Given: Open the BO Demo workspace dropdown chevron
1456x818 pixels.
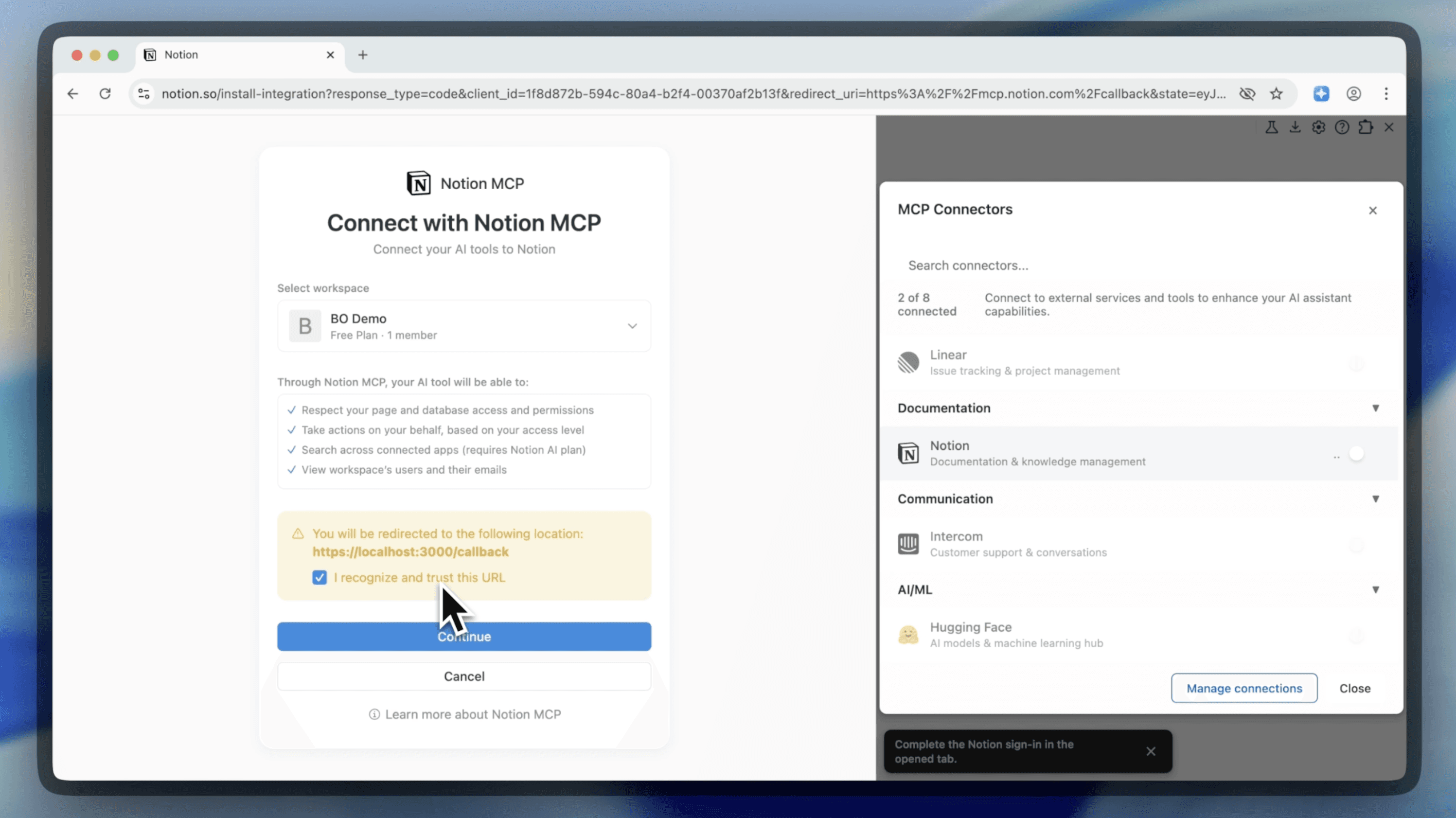Looking at the screenshot, I should pyautogui.click(x=632, y=326).
